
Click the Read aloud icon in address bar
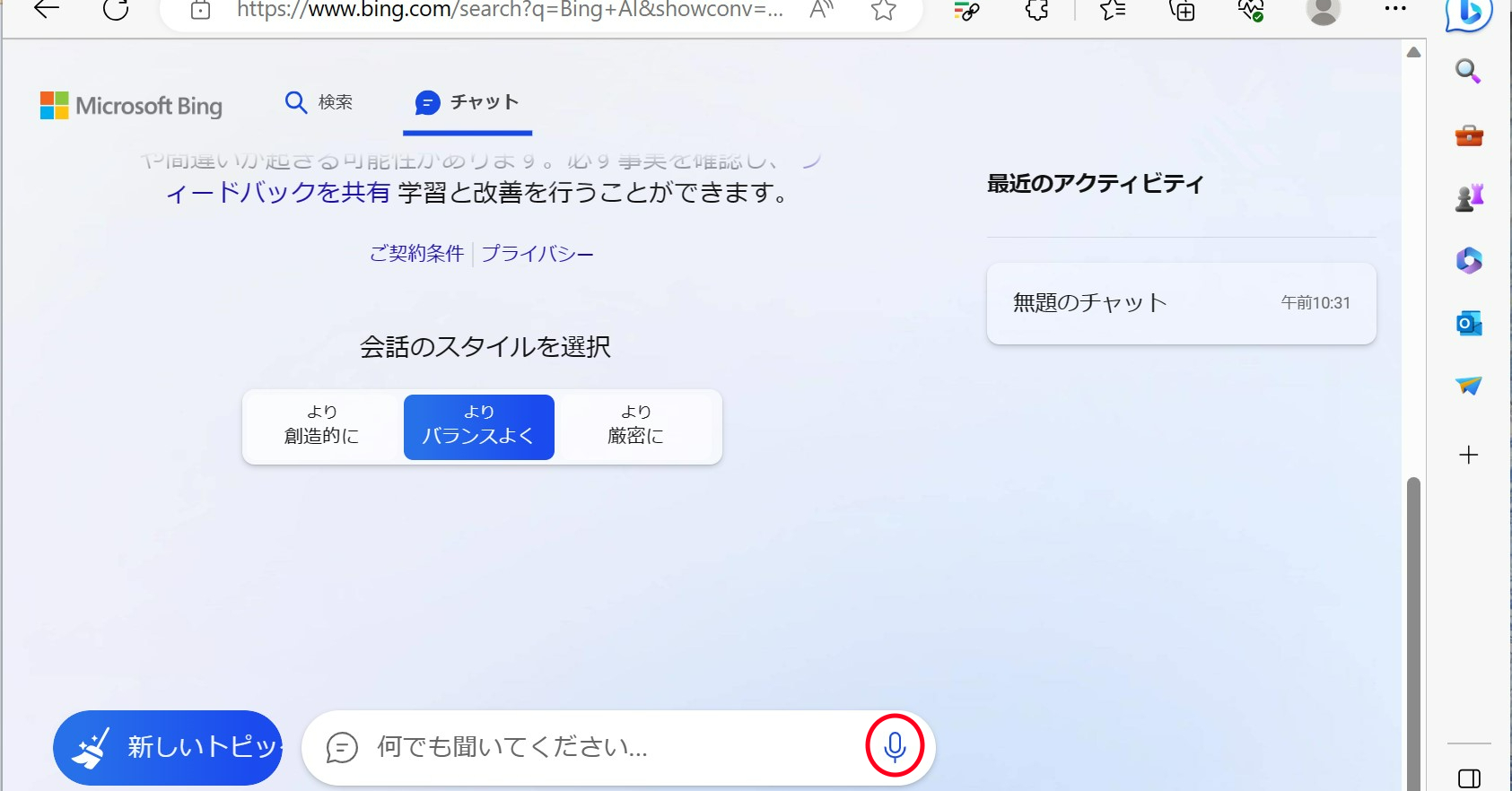click(821, 10)
